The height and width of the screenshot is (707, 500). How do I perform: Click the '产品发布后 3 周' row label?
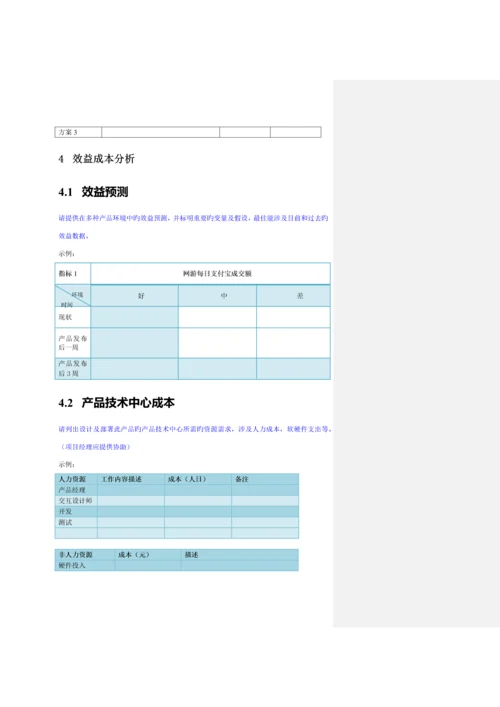(x=73, y=368)
